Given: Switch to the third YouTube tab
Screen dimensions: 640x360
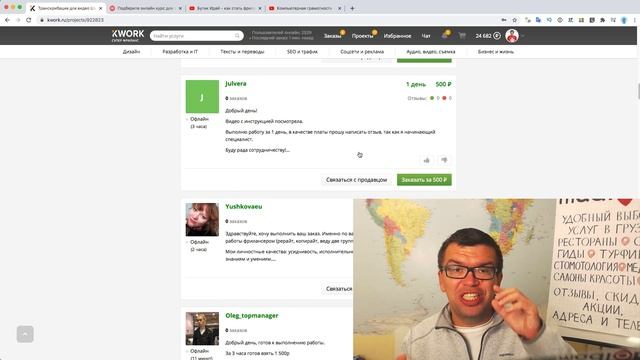Looking at the screenshot, I should pyautogui.click(x=225, y=8).
